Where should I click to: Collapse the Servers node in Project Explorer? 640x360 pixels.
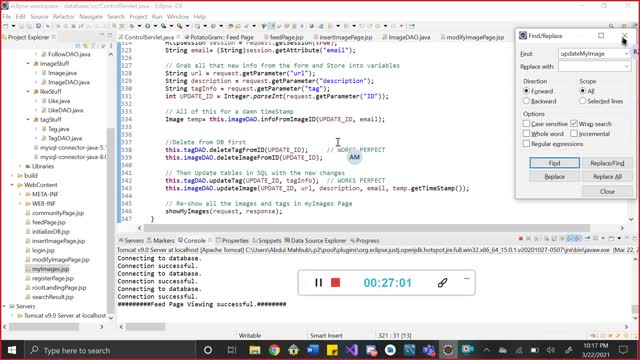coord(4,306)
